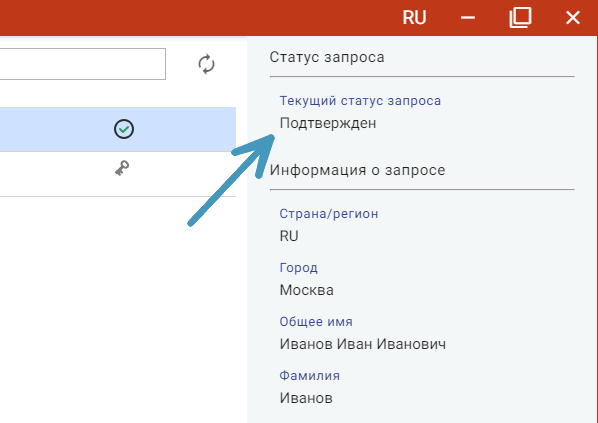Click the Страна/регион field label
598x423 pixels.
(x=329, y=214)
